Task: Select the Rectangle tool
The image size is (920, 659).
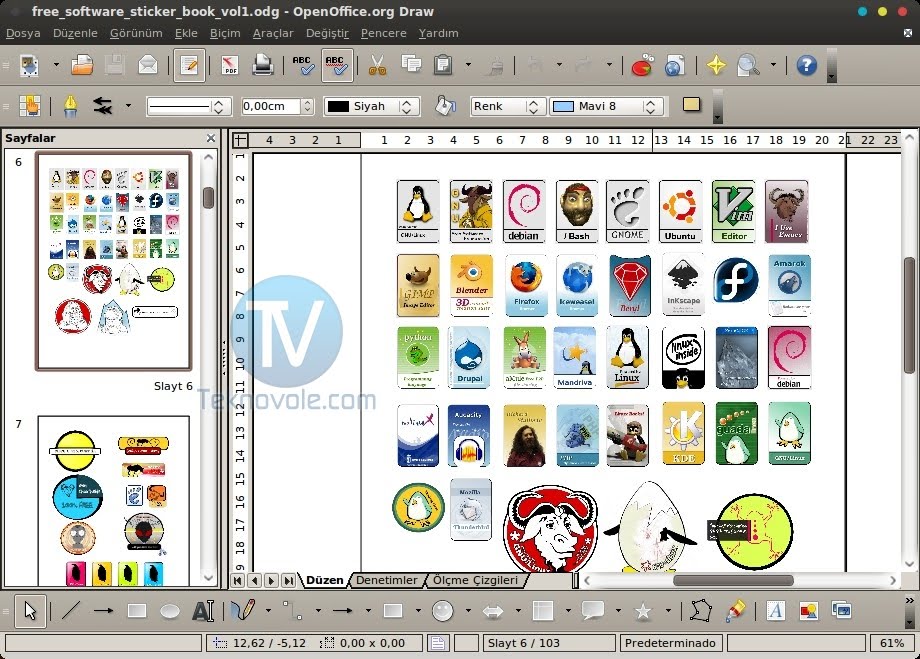Action: [137, 611]
